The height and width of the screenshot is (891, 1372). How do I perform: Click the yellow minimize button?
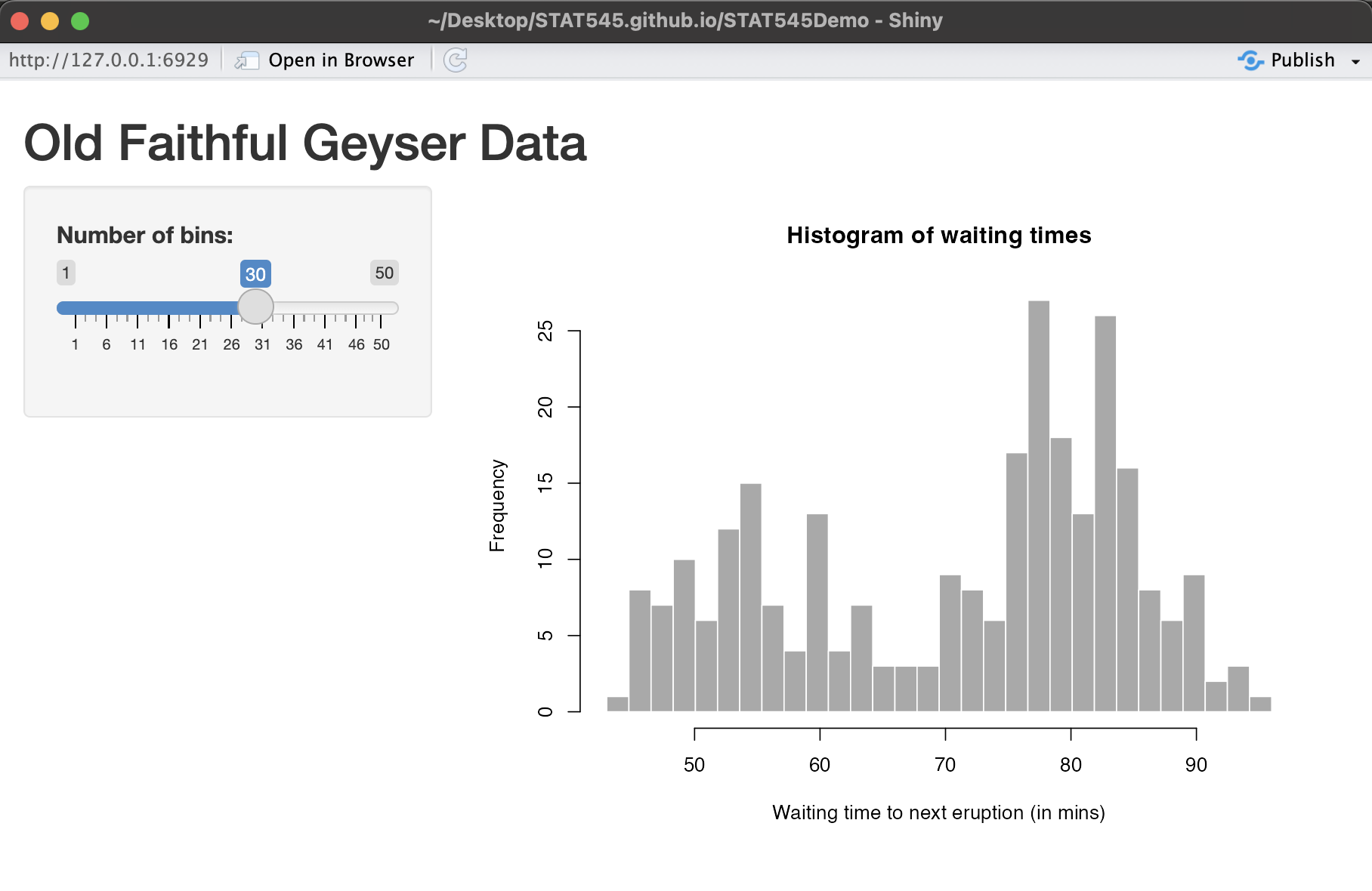[x=50, y=20]
